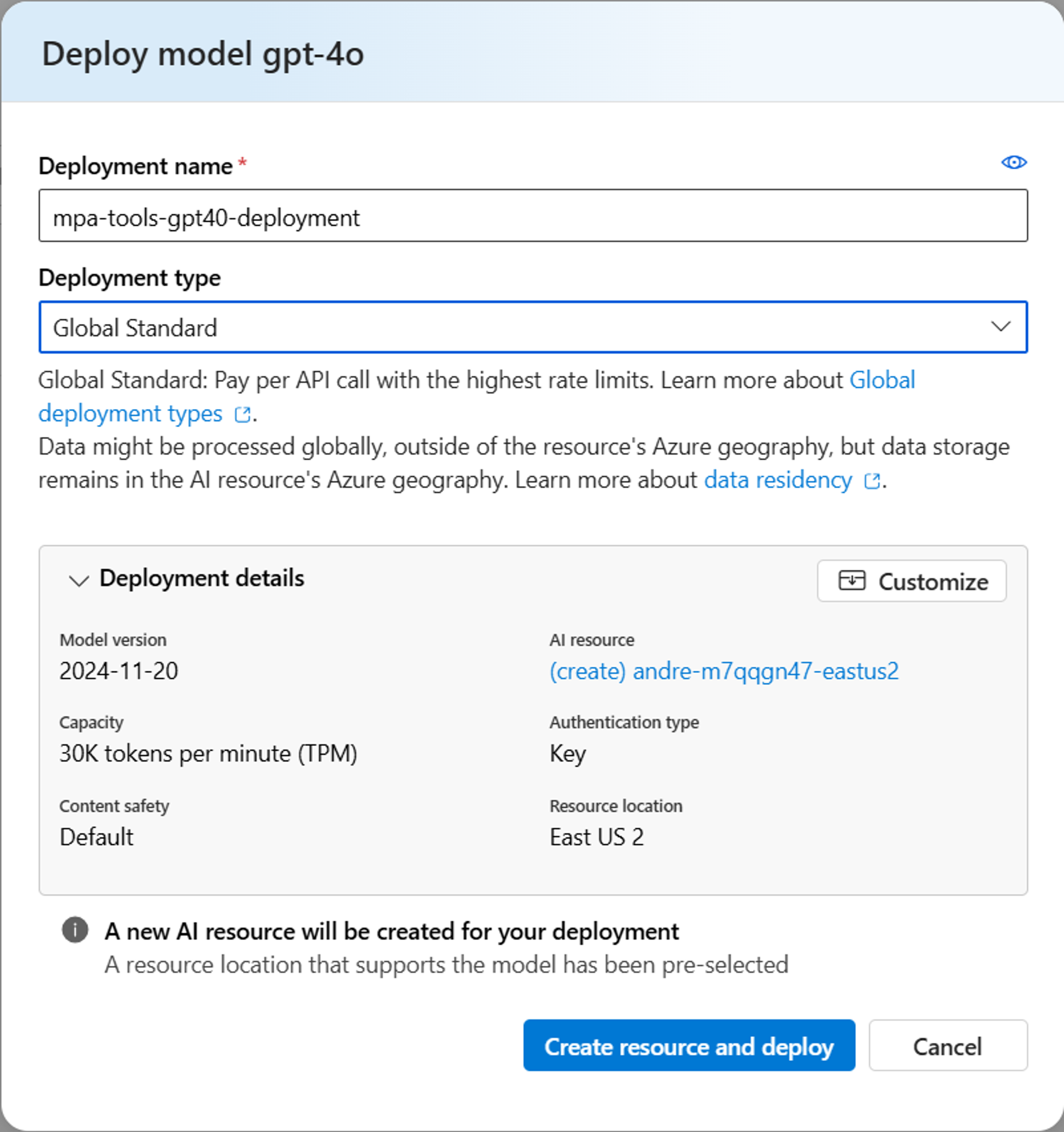Viewport: 1064px width, 1132px height.
Task: Open the Deployment type dropdown
Action: 533,327
